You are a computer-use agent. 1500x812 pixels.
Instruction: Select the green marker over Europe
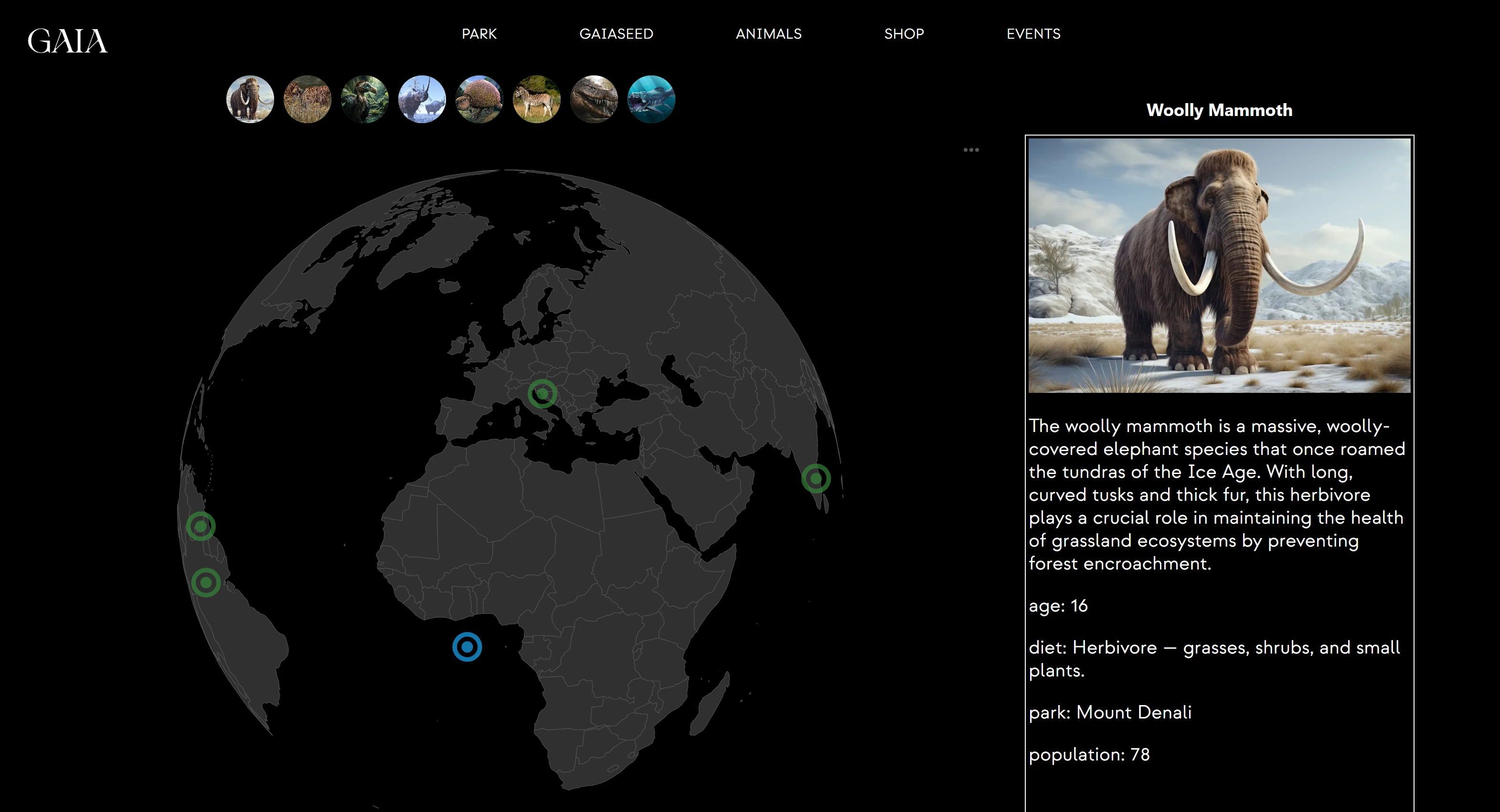(x=543, y=393)
